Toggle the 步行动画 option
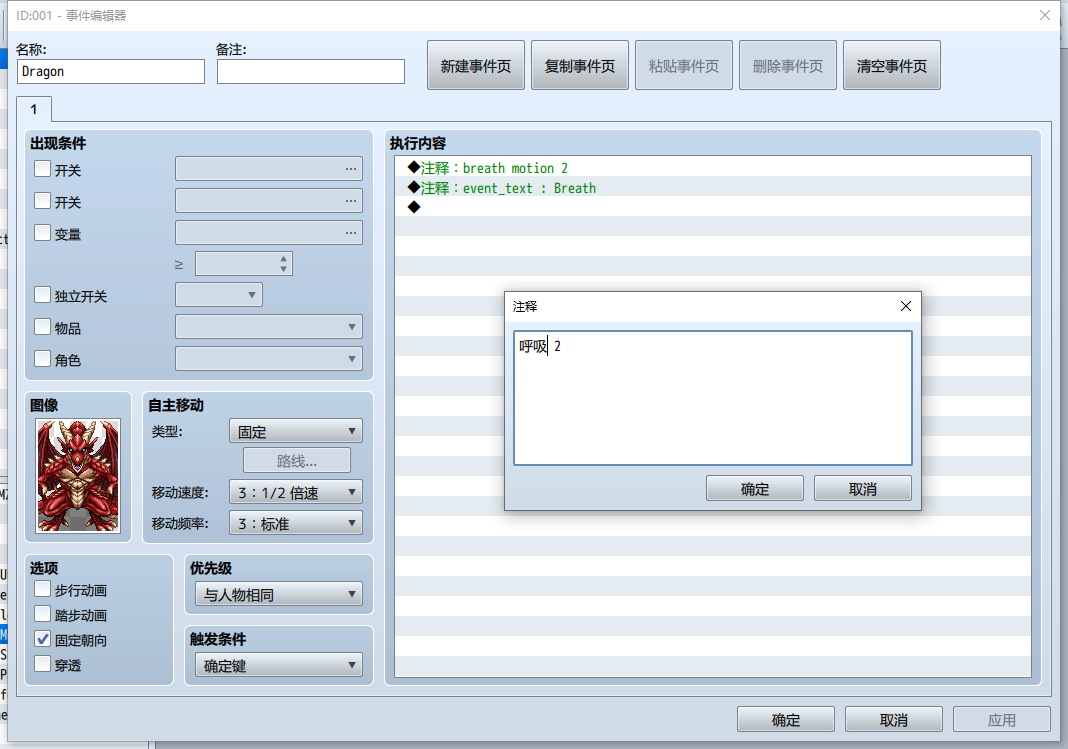 42,588
